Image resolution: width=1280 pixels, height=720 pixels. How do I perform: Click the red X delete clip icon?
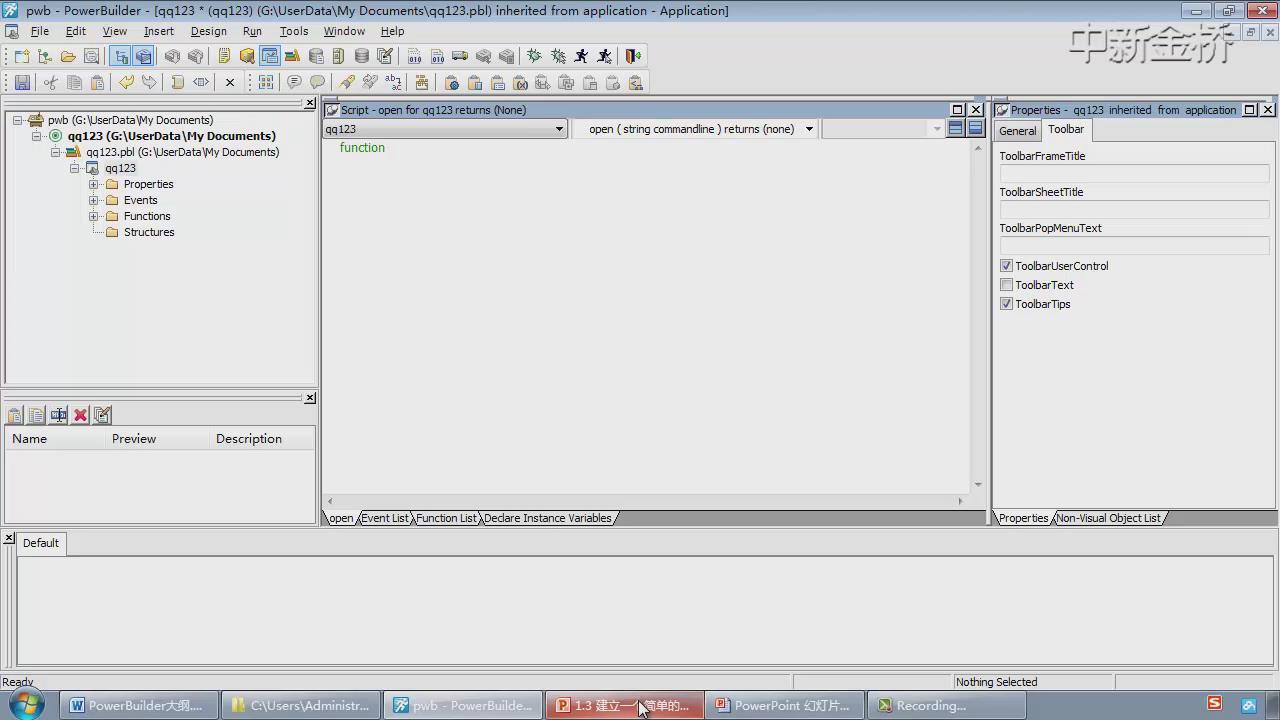(x=81, y=415)
